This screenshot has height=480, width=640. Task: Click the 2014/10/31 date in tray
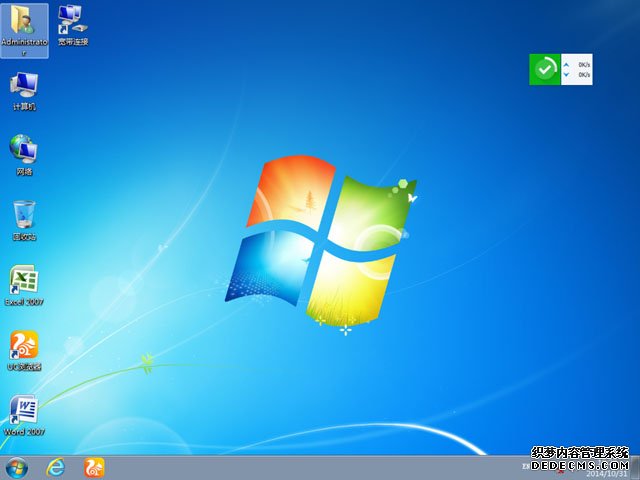click(607, 474)
